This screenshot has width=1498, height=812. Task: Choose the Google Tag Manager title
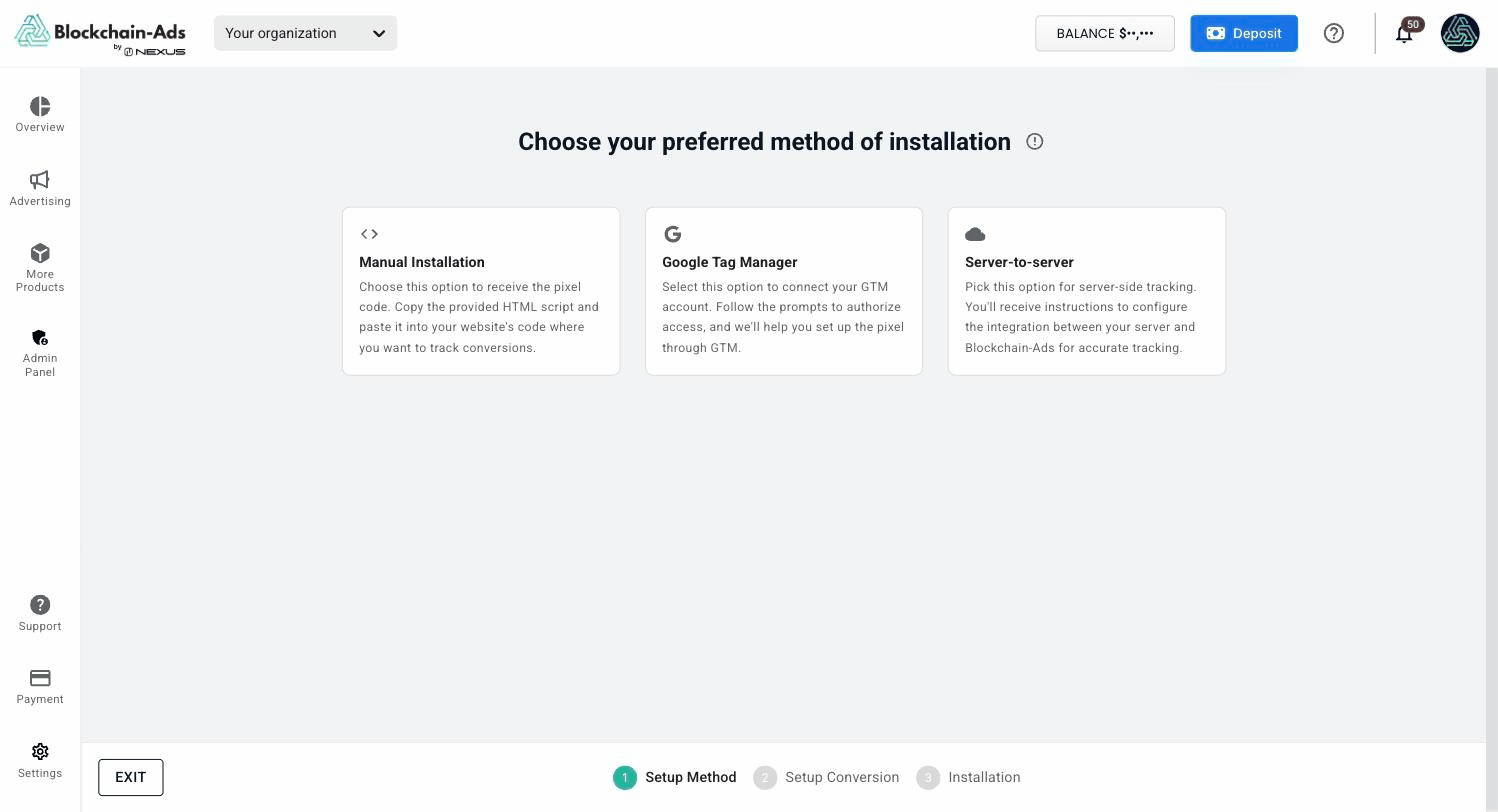pyautogui.click(x=730, y=262)
